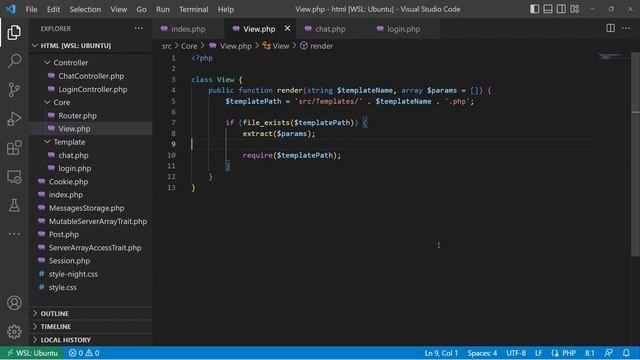
Task: Open notifications bell in status bar
Action: (626, 353)
